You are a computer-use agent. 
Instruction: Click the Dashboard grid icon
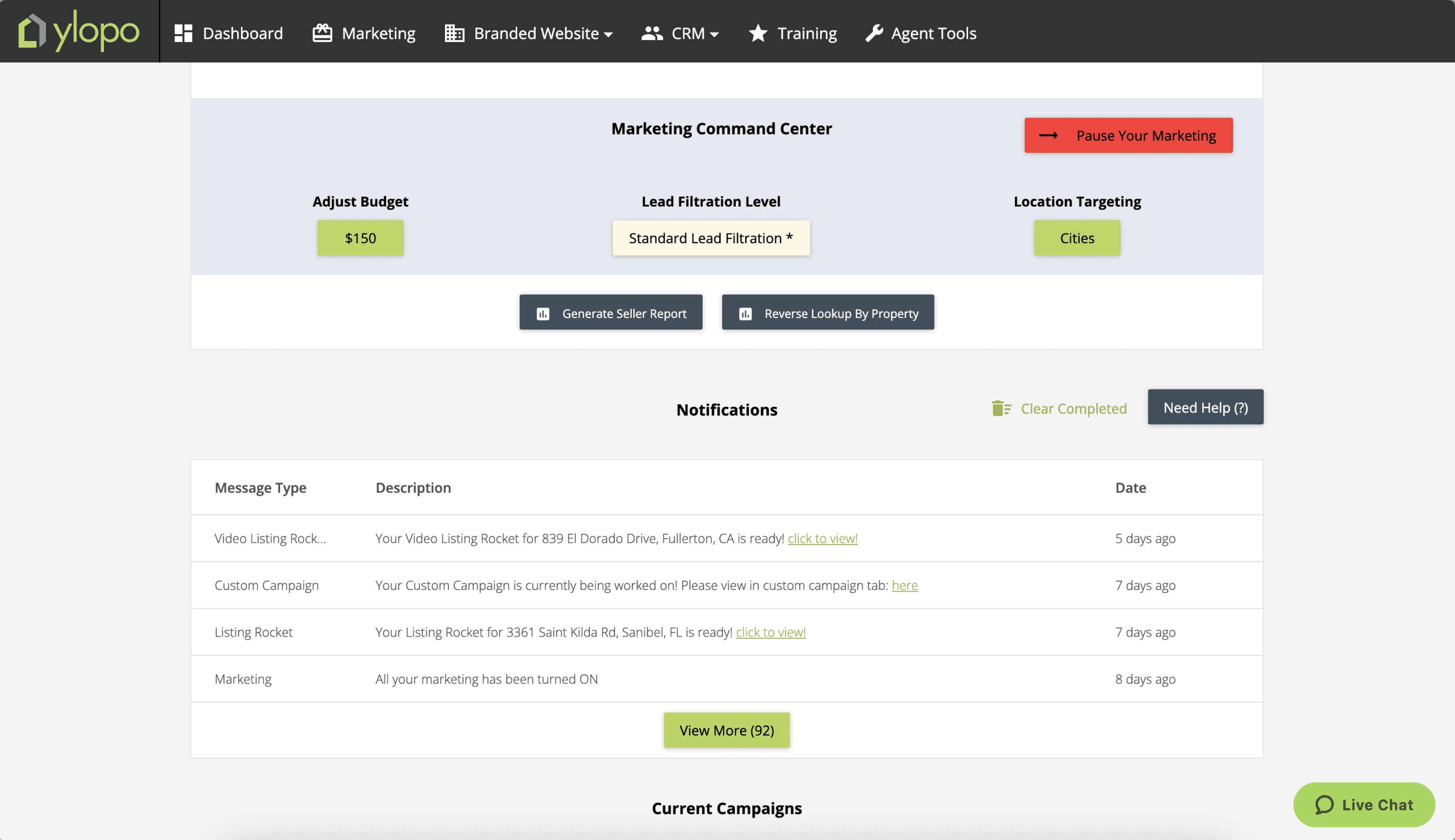point(183,33)
